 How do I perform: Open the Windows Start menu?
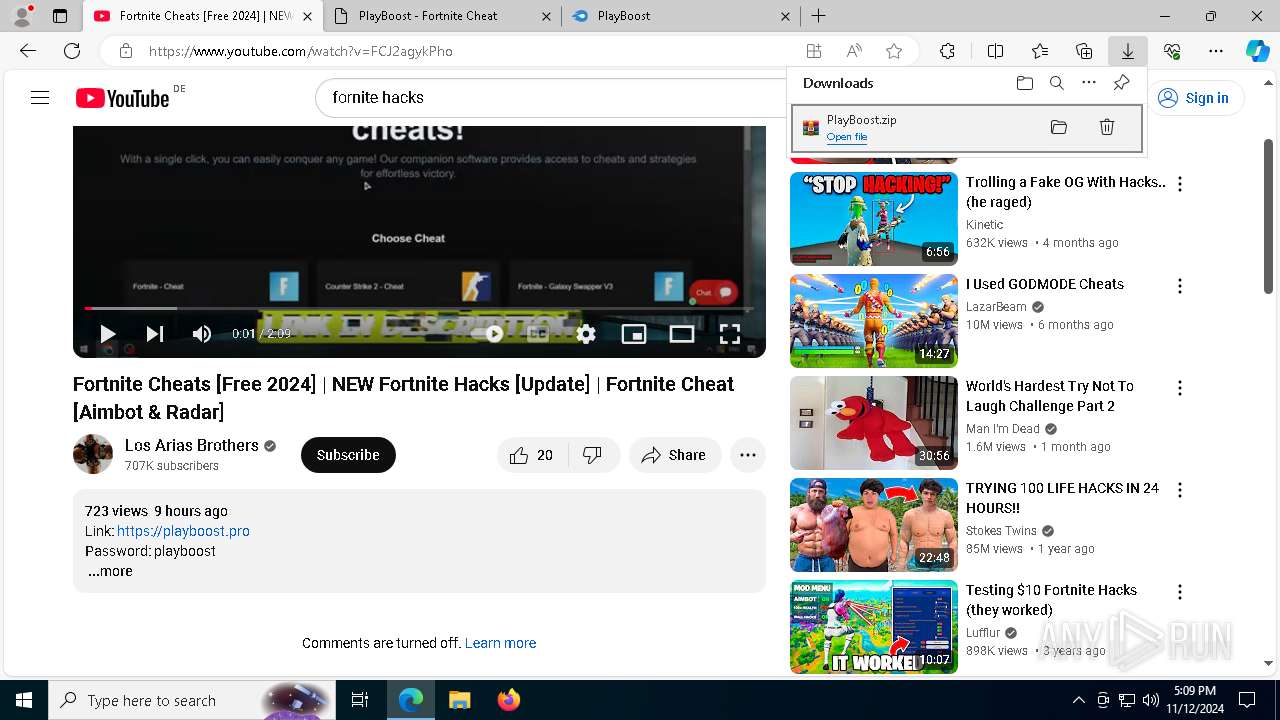24,700
